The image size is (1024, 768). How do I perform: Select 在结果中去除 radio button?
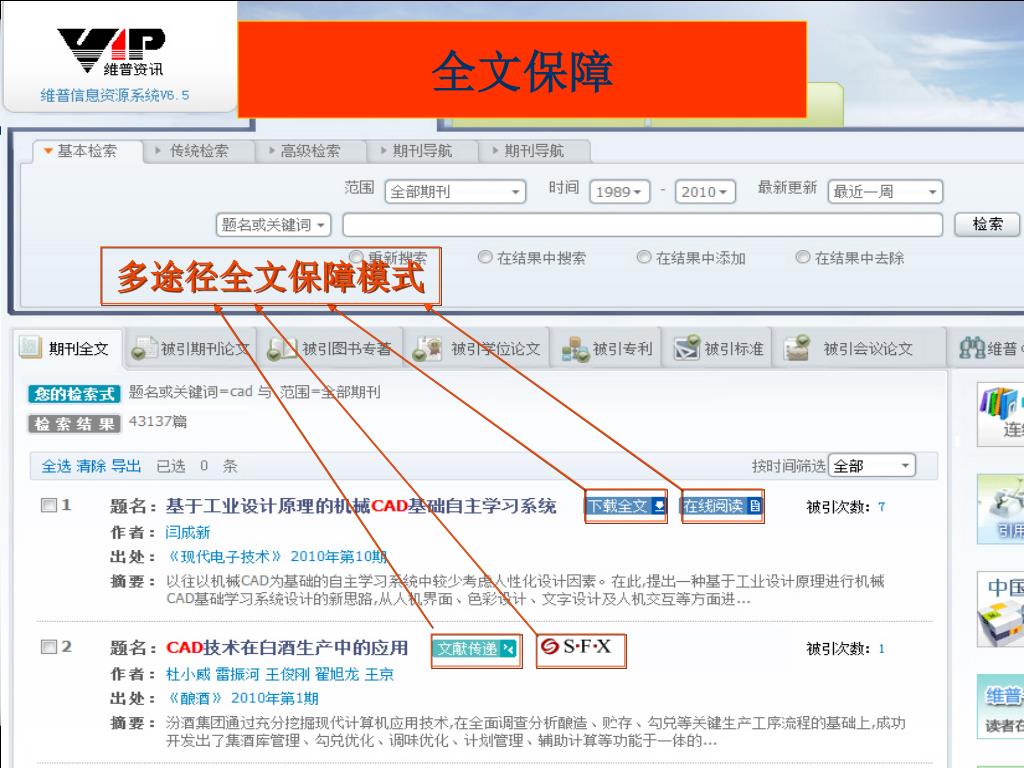click(x=803, y=257)
